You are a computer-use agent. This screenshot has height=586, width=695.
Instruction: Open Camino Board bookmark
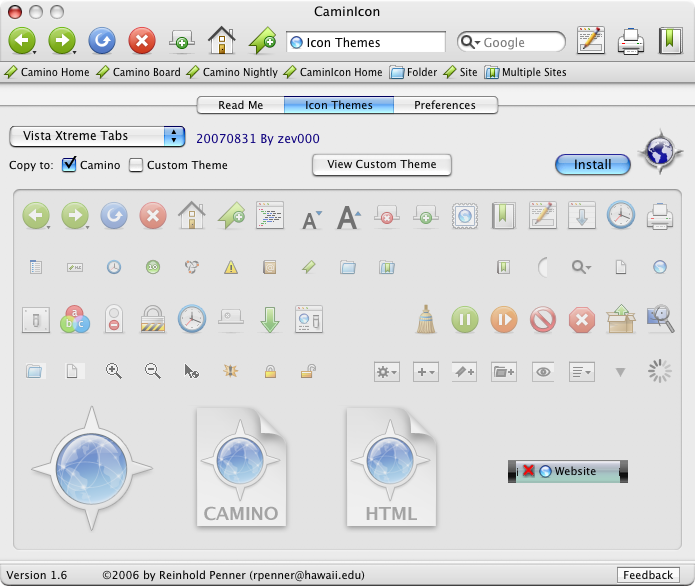tap(138, 72)
